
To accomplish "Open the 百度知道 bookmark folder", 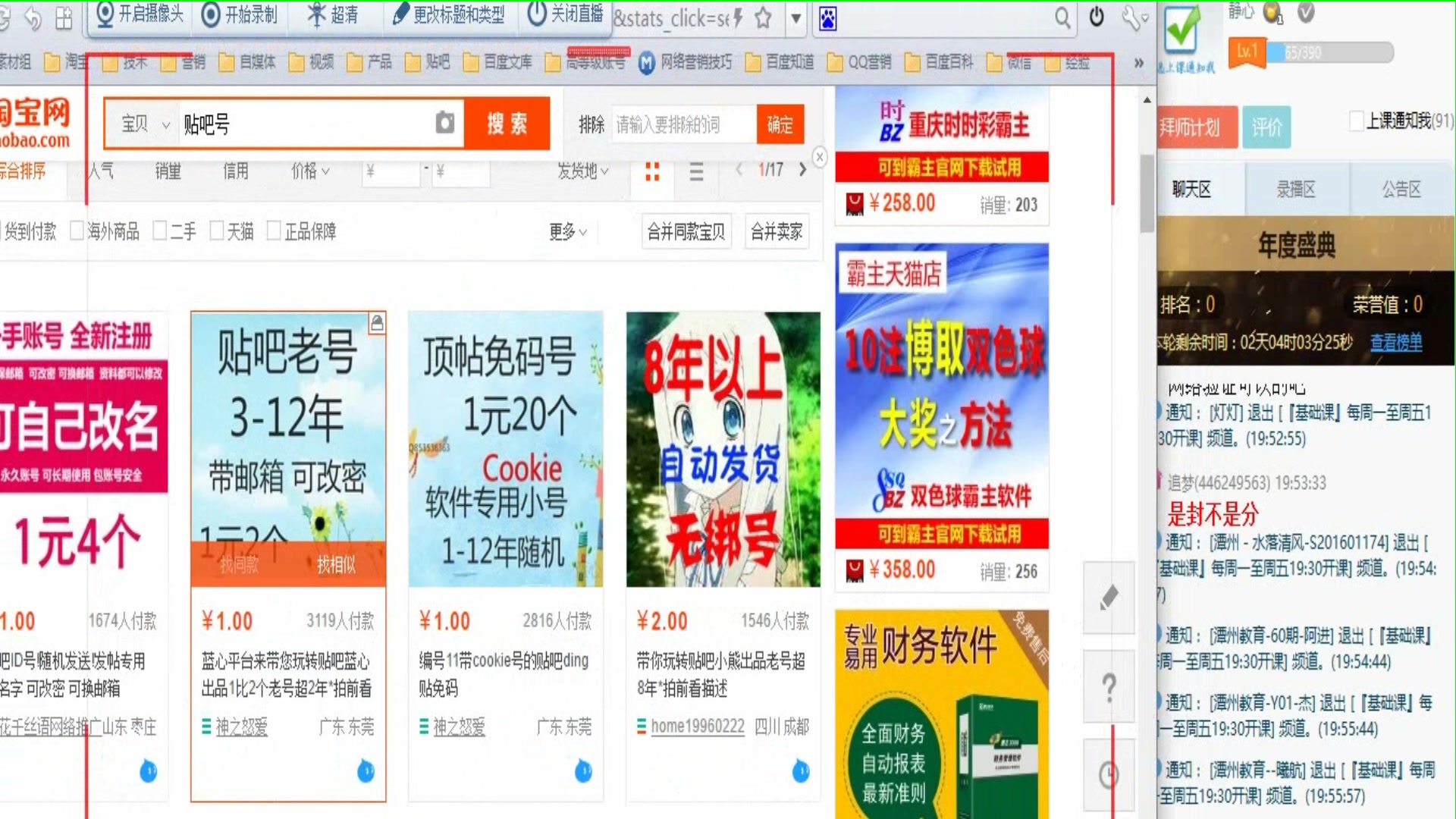I will click(780, 62).
